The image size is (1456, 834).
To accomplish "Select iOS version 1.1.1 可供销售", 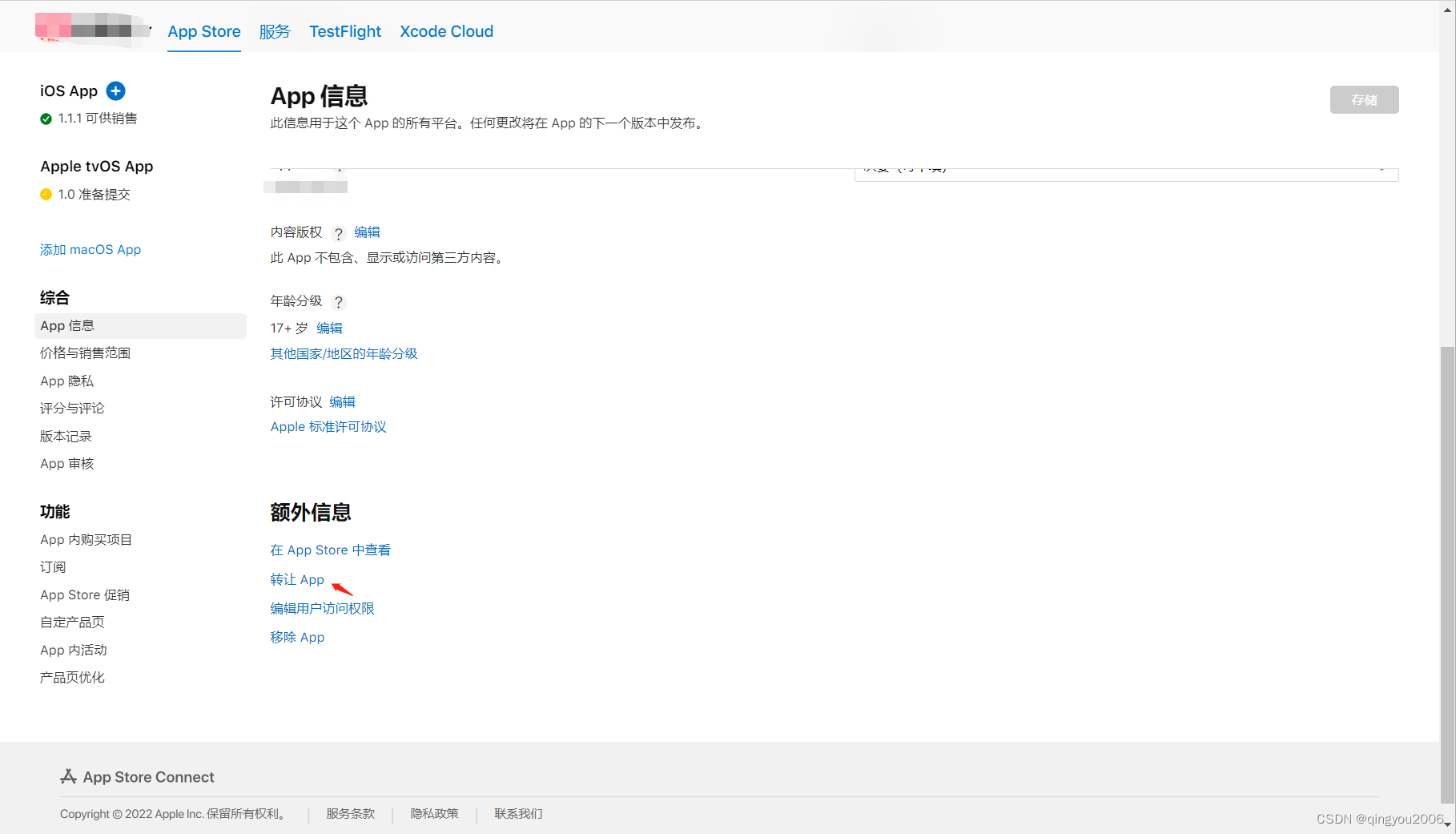I will pos(97,119).
